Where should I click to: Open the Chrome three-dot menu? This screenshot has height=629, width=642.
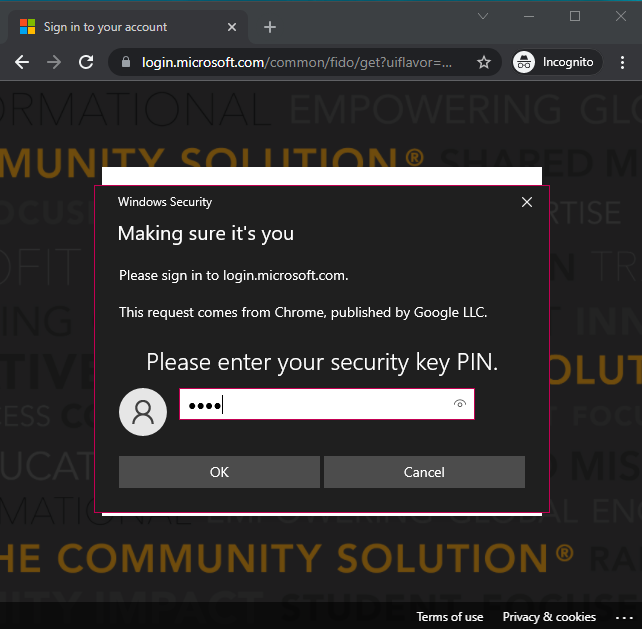(x=622, y=62)
